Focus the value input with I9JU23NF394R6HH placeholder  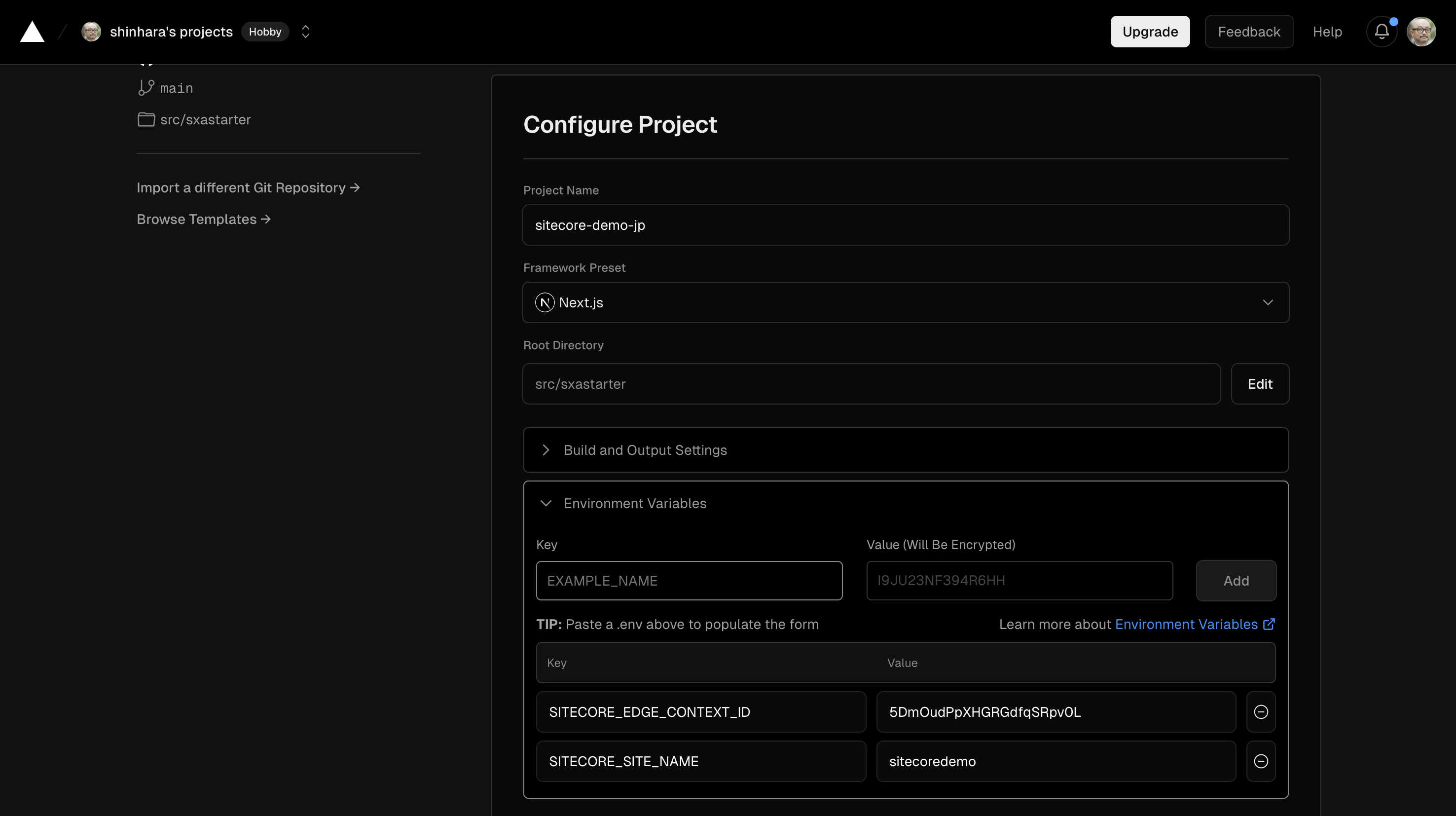coord(1019,581)
